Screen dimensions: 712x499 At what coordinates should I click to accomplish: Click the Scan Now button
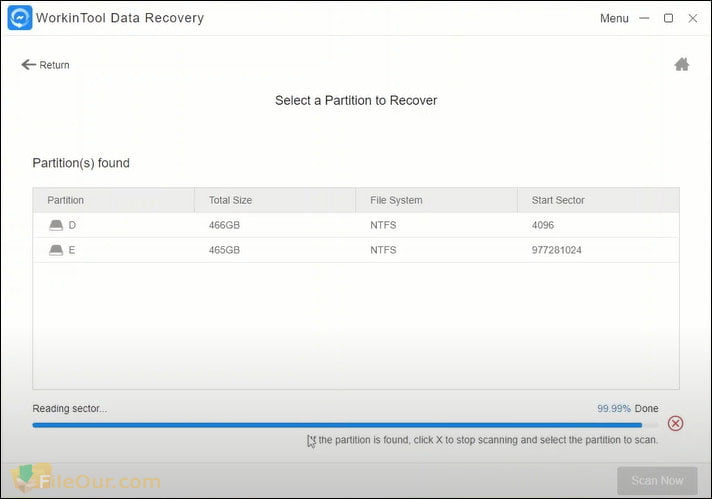coord(657,480)
